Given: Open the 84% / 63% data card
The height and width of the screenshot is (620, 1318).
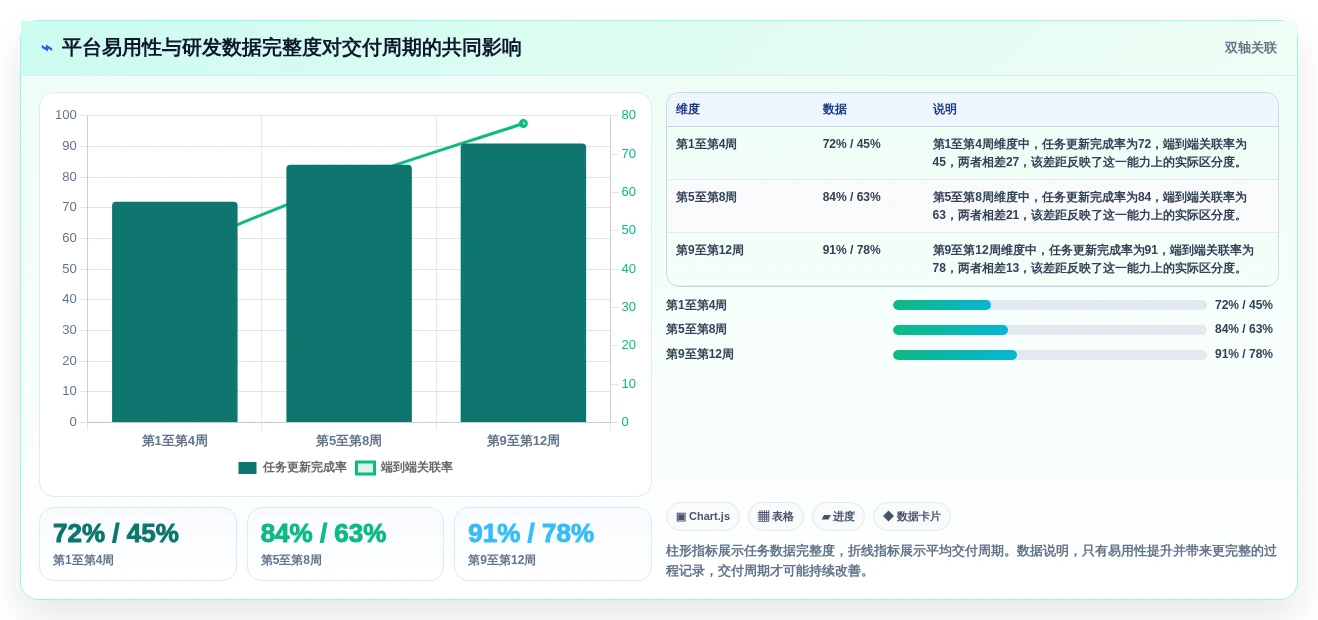Looking at the screenshot, I should click(345, 544).
